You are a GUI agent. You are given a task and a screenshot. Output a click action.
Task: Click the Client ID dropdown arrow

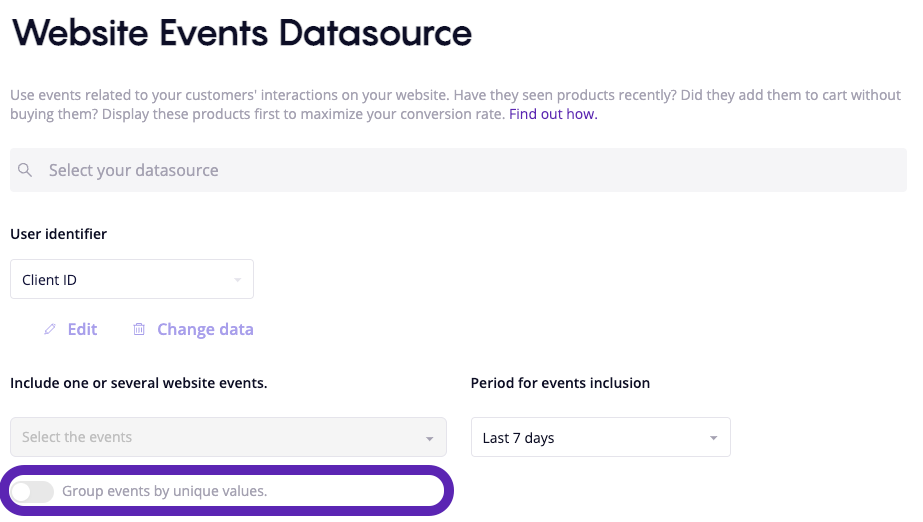[x=238, y=280]
